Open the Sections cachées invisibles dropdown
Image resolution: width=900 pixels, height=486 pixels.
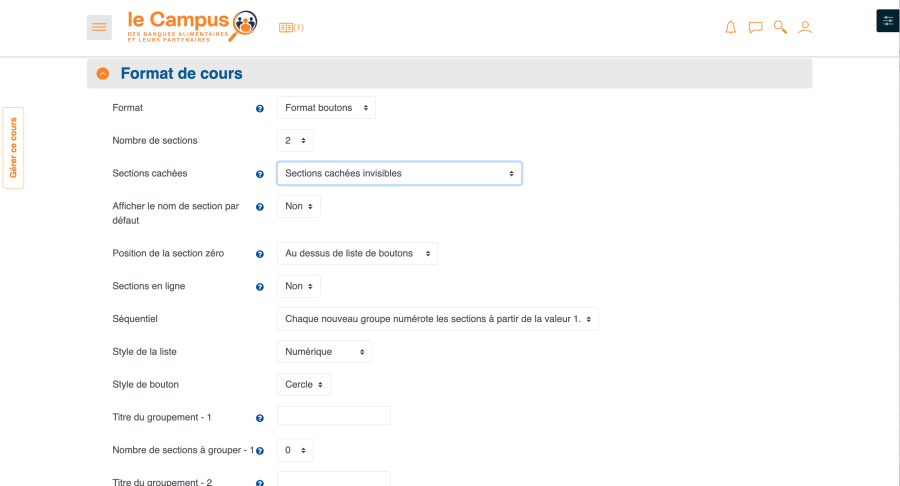(x=399, y=173)
